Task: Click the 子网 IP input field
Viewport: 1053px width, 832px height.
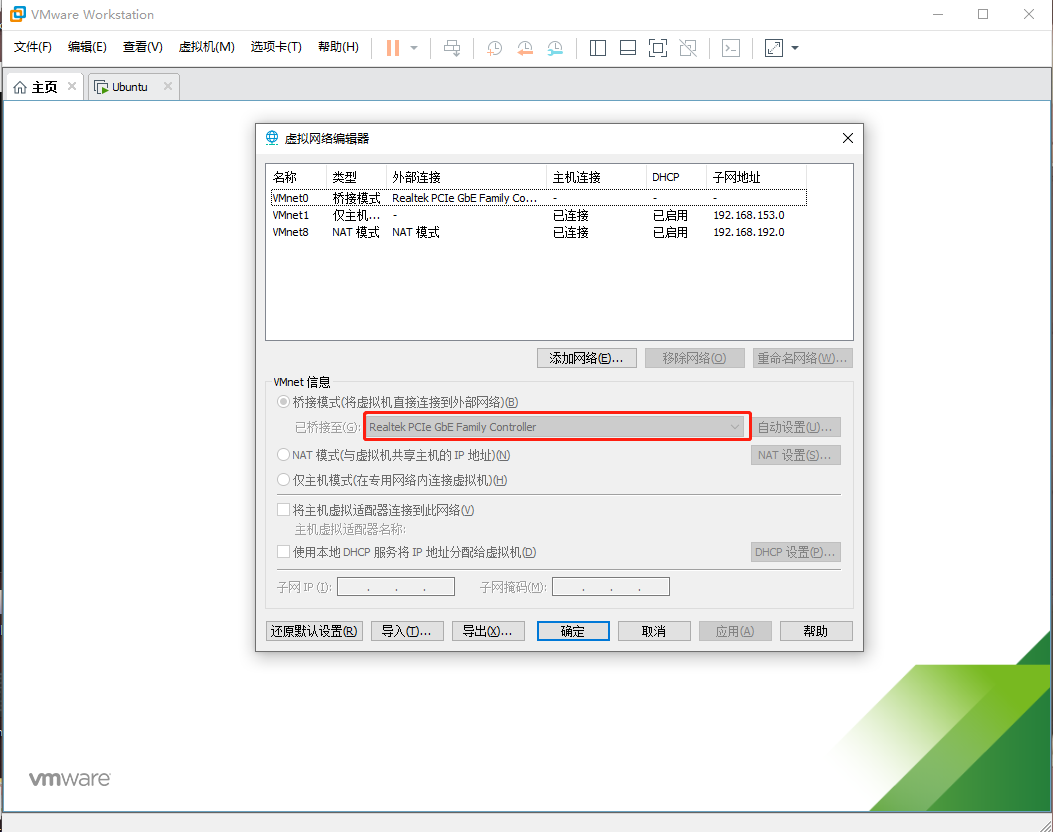Action: 396,587
